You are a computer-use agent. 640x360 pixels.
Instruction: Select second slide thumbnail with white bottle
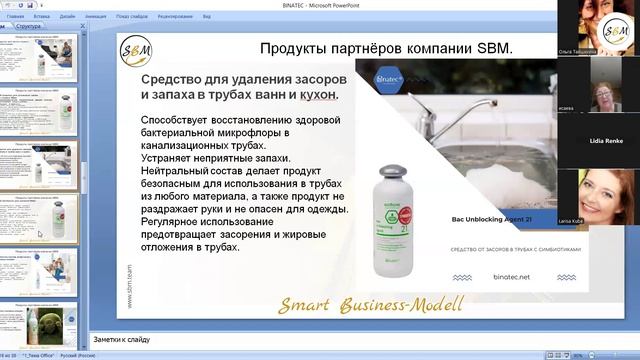click(x=38, y=111)
